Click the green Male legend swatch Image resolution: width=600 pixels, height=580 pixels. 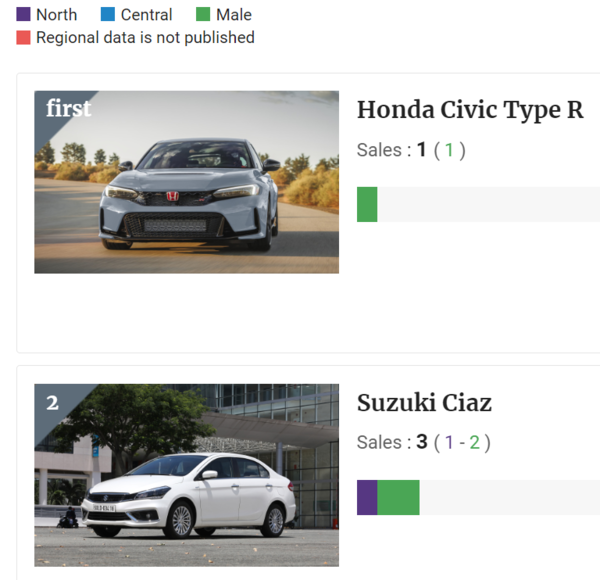point(203,14)
